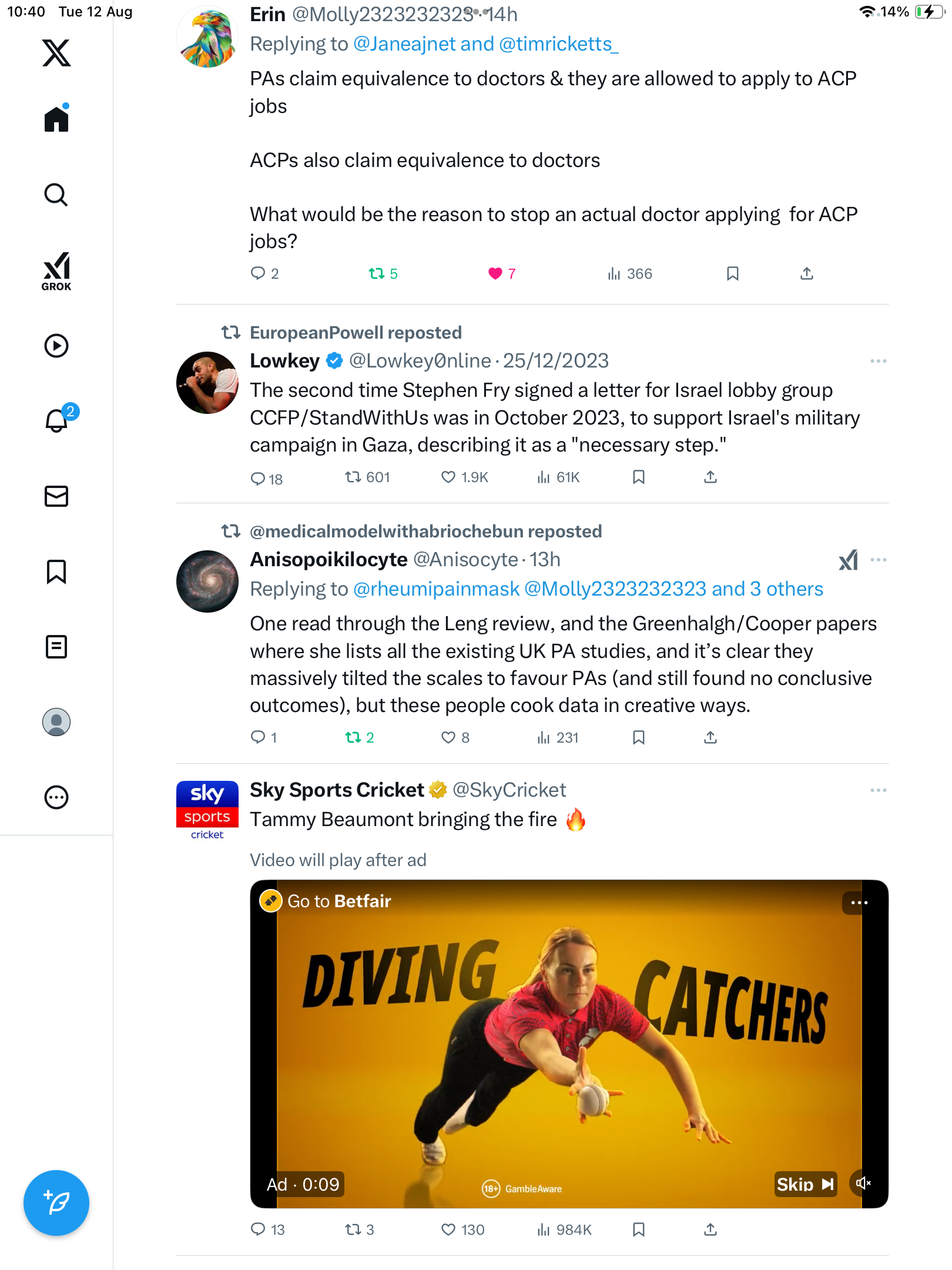Open the @rheumipainmask profile link
The image size is (952, 1270).
pos(437,589)
